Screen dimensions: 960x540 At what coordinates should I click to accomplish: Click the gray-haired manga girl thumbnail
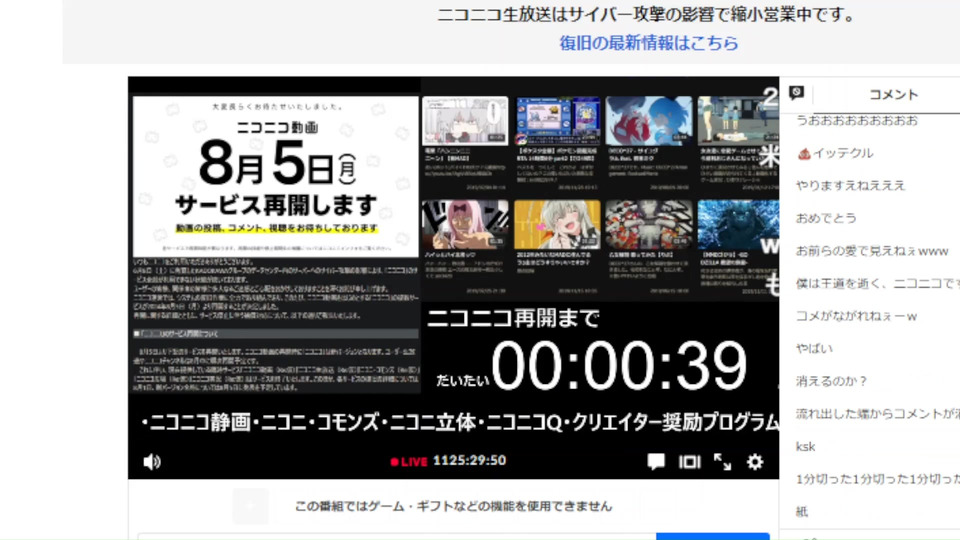pos(465,121)
